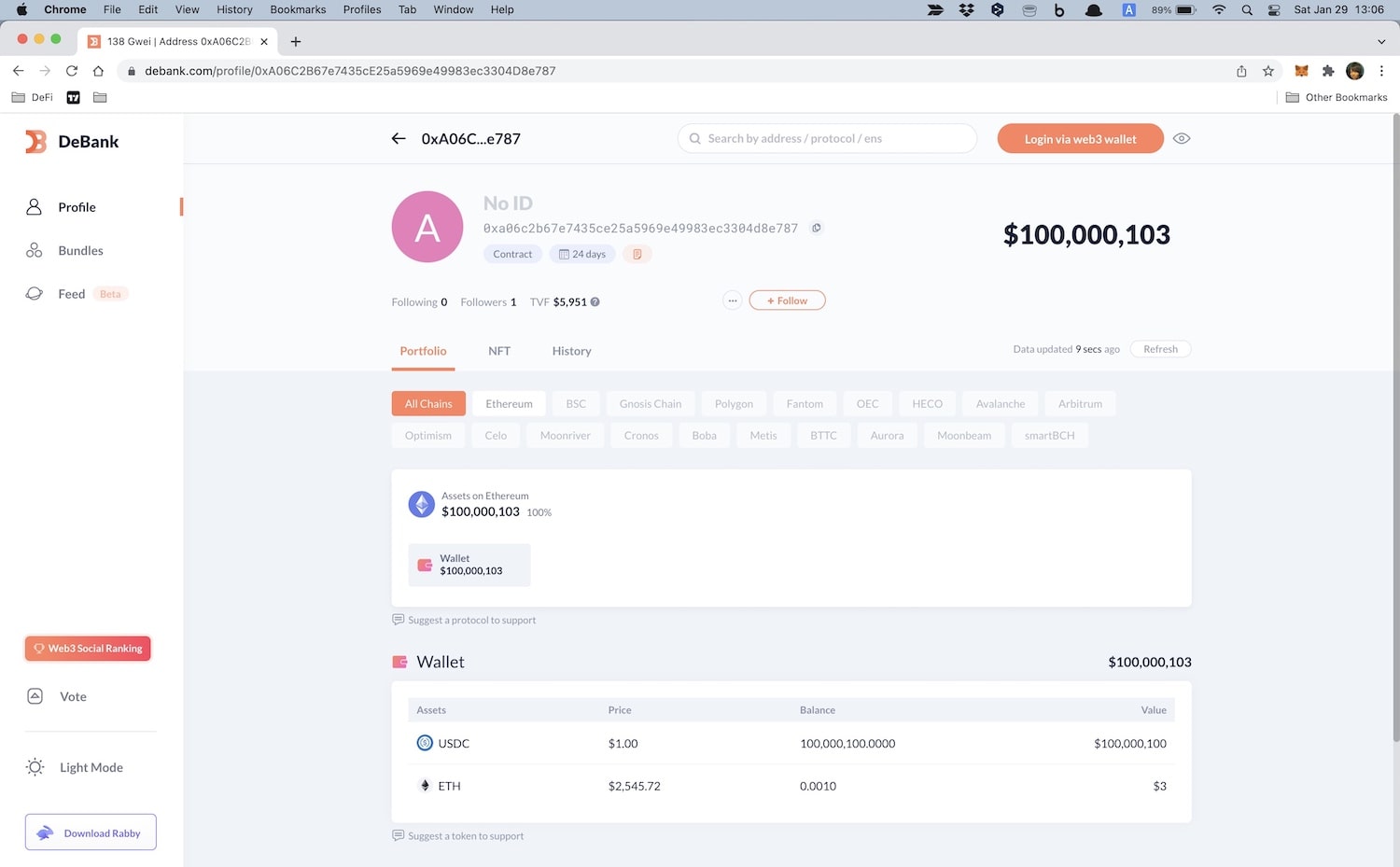Select the Ethereum chain filter
This screenshot has height=867, width=1400.
coord(509,403)
